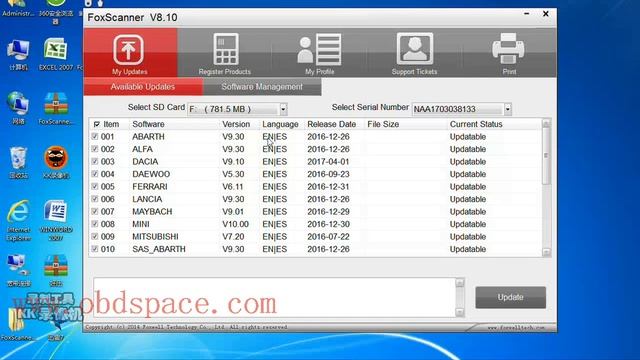Viewport: 640px width, 360px height.
Task: Select the archive icon below WINWORD 2007
Action: coord(56,270)
